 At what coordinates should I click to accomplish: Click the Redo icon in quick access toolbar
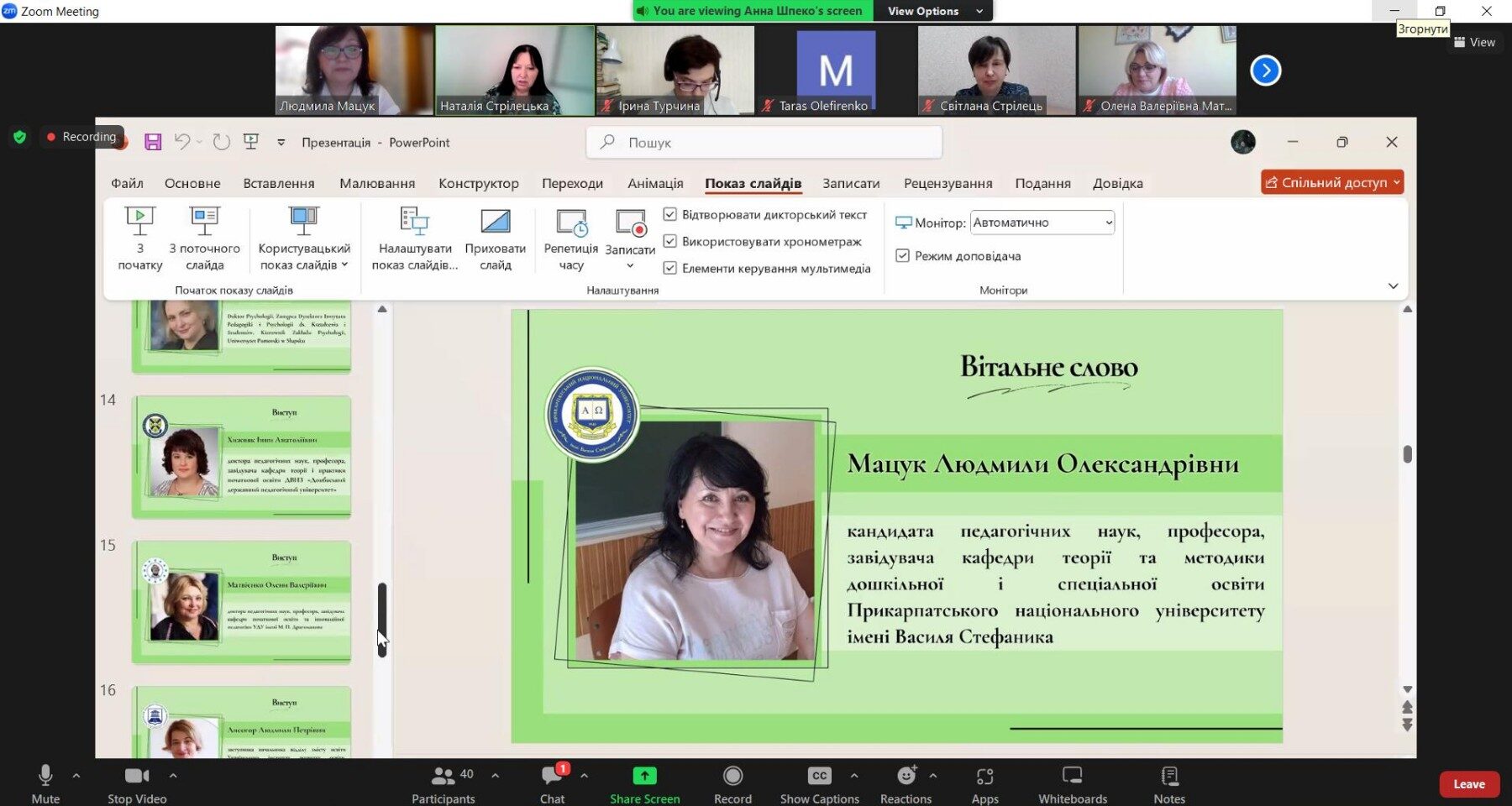[221, 142]
